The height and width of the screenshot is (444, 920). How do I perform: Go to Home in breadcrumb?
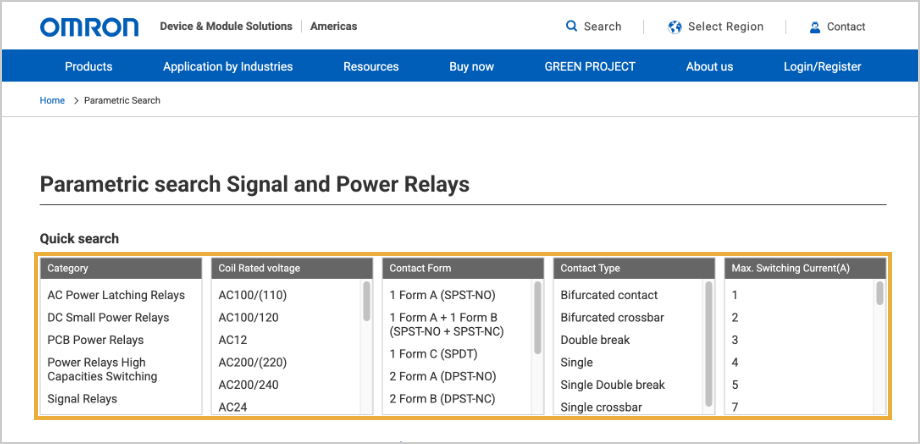52,101
